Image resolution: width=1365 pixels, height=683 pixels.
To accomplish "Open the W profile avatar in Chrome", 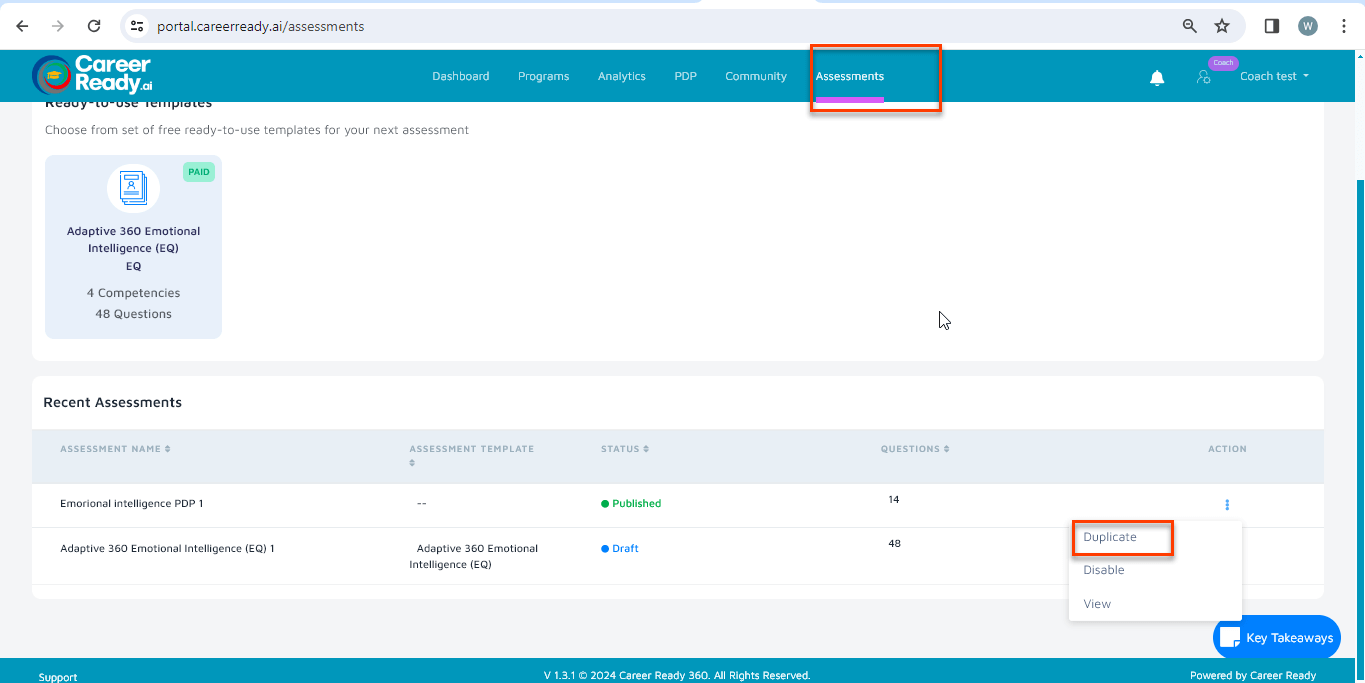I will [1308, 26].
